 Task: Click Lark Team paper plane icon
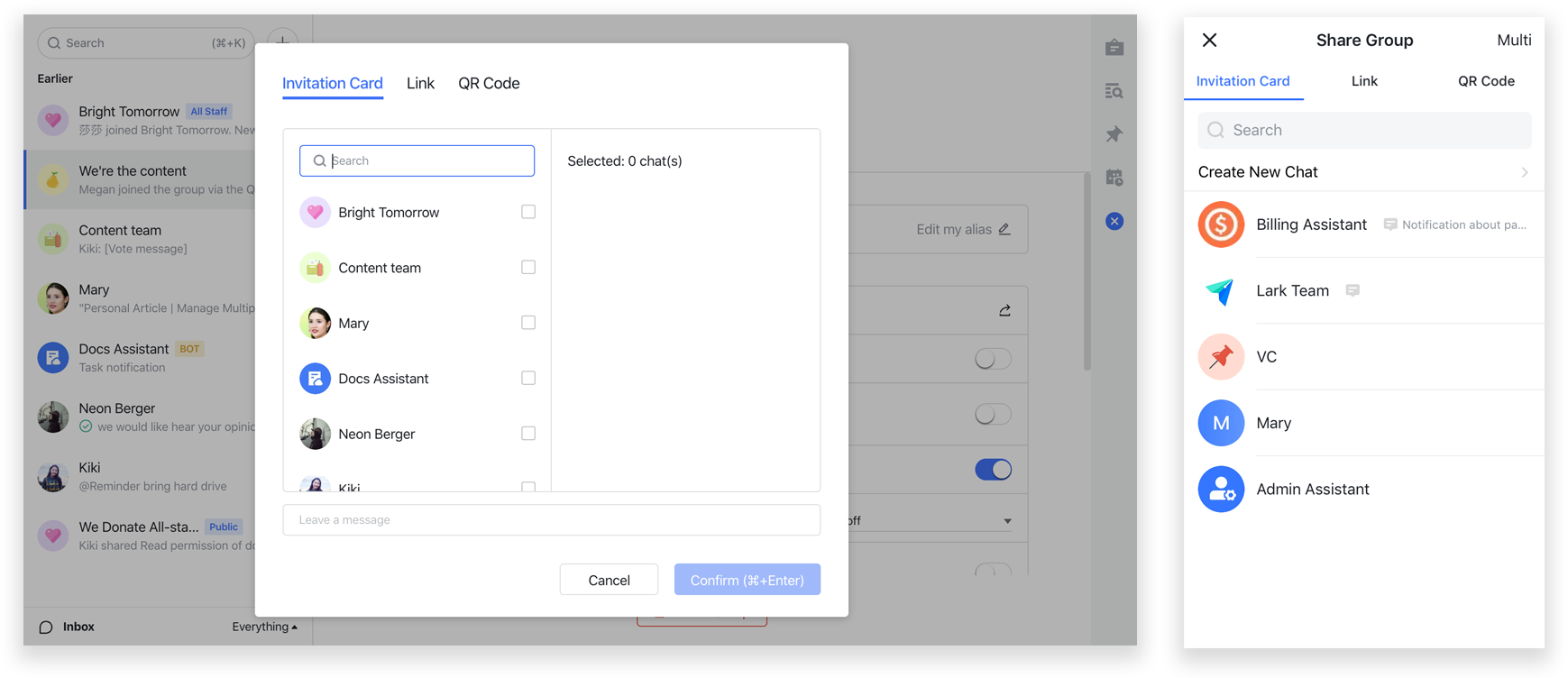tap(1221, 290)
